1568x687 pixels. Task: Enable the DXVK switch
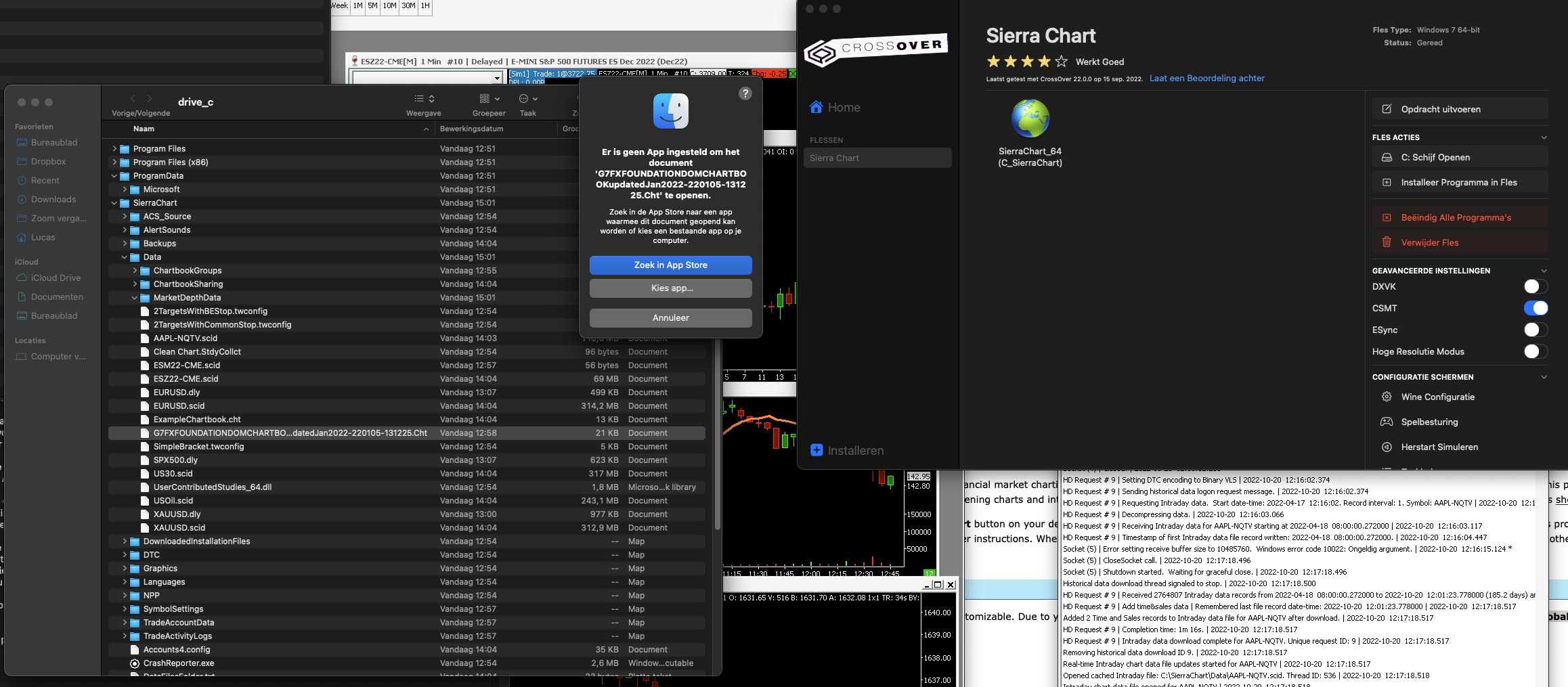[x=1536, y=286]
